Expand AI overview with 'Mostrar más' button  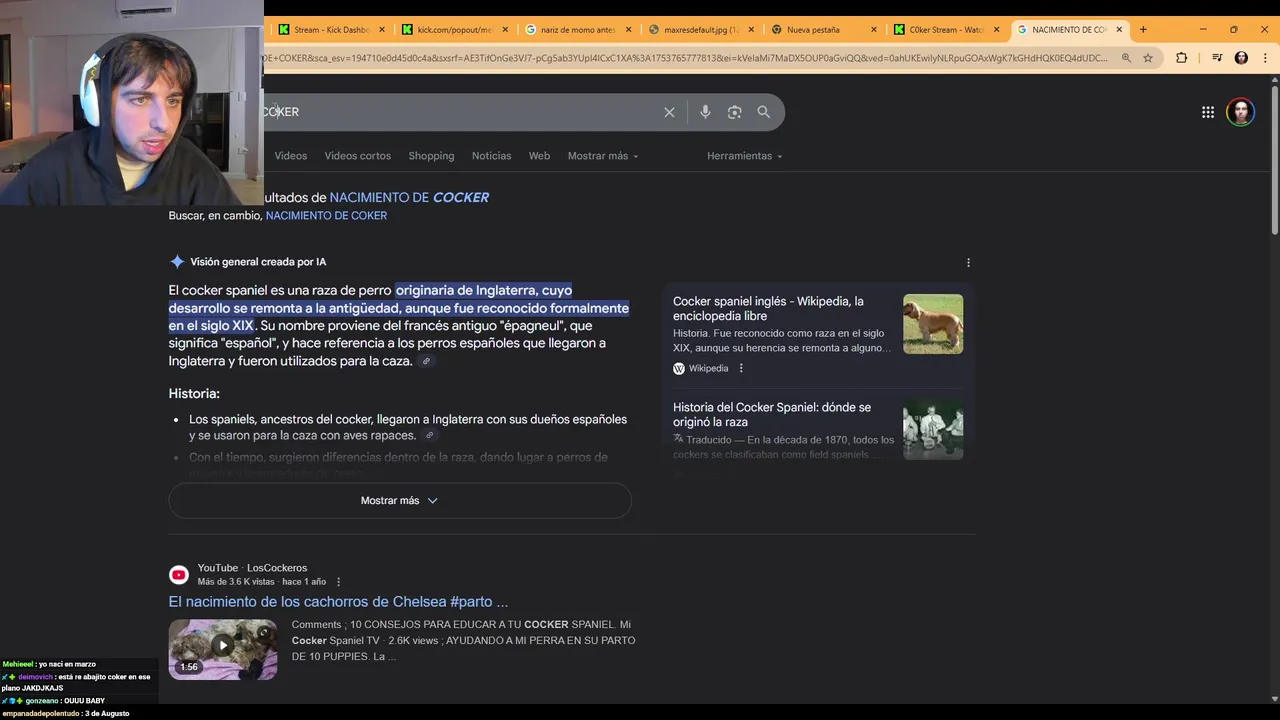click(x=400, y=500)
